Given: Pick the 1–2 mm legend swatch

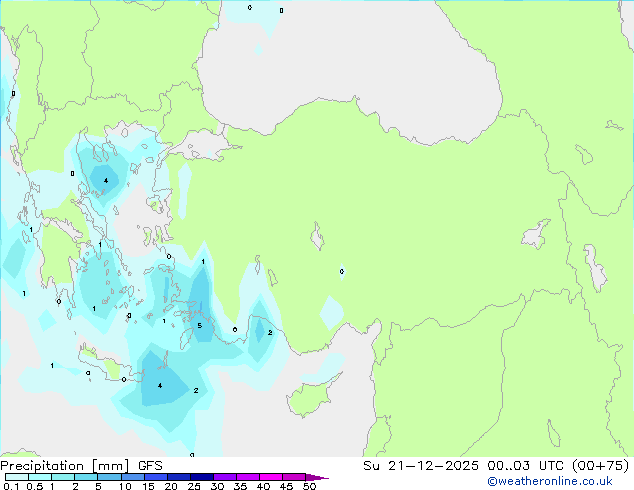Looking at the screenshot, I should (x=63, y=477).
